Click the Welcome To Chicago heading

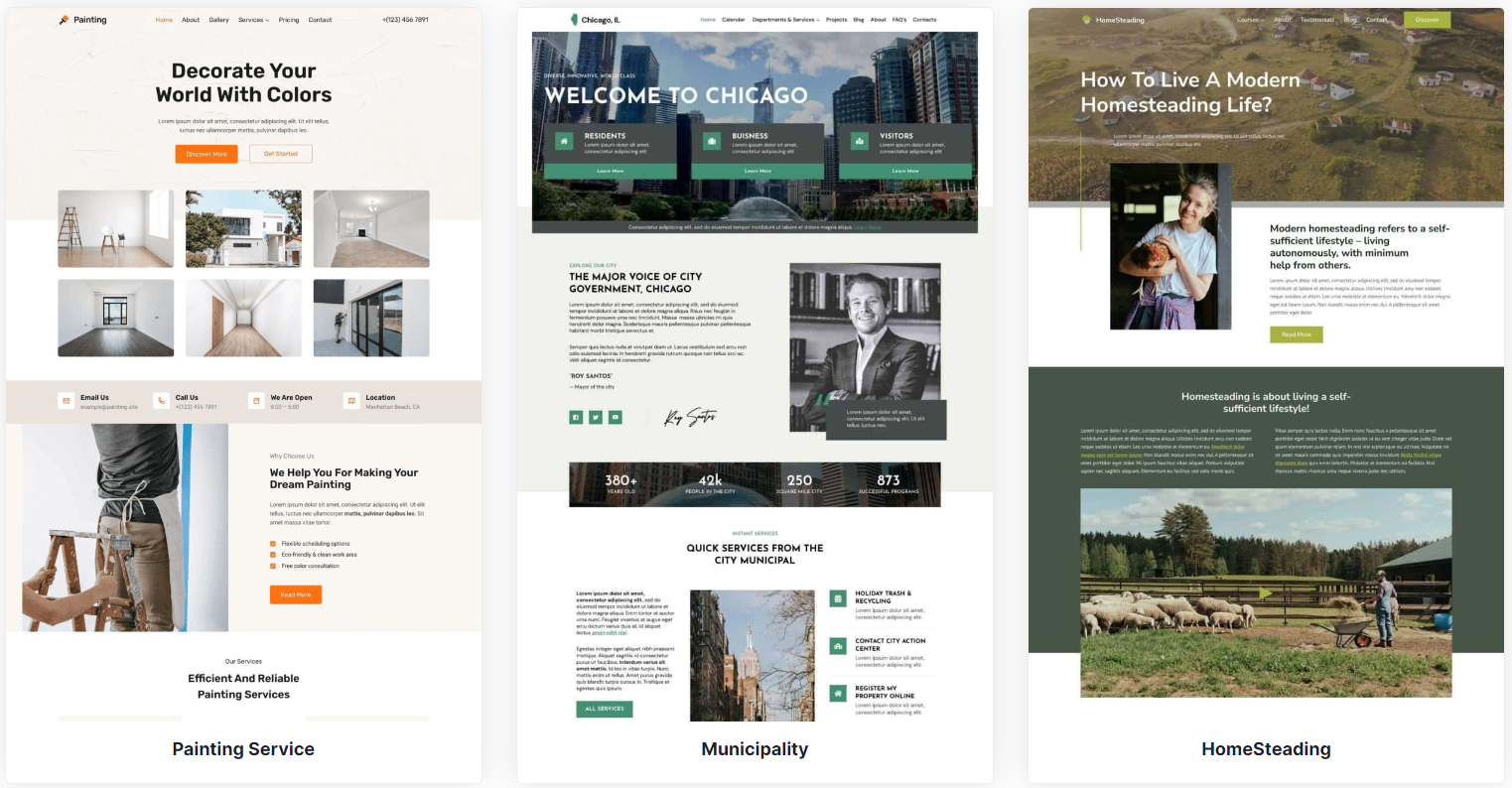pos(676,95)
